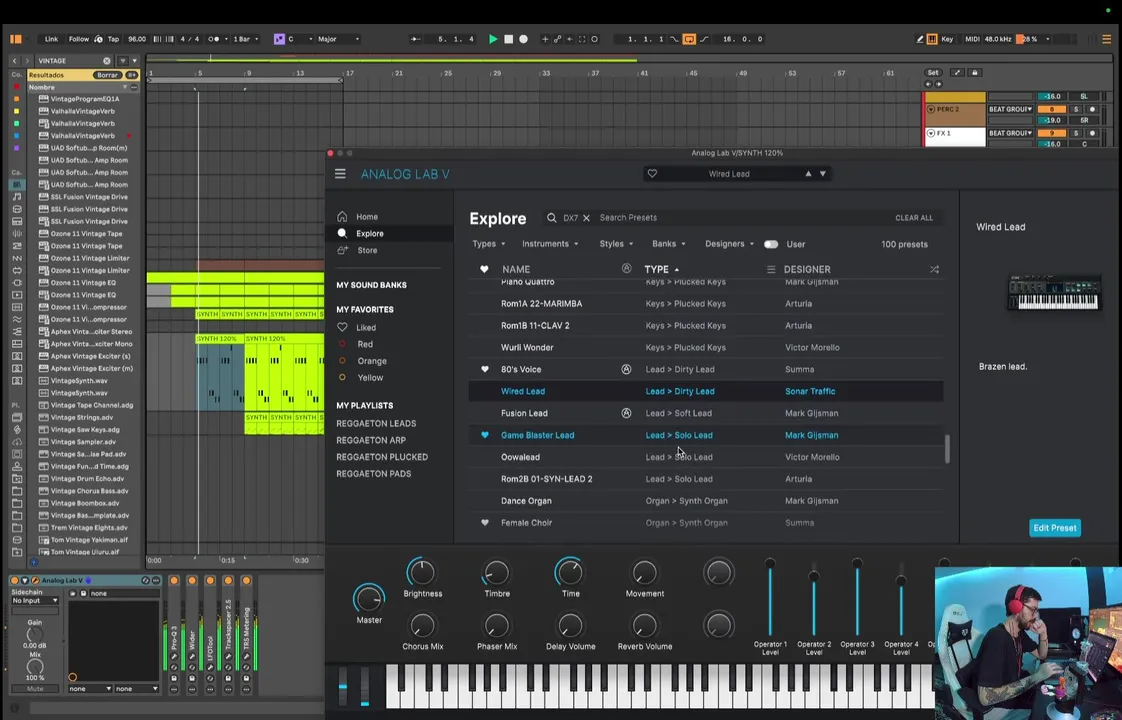Click the Tap tempo button
Viewport: 1122px width, 720px height.
click(113, 39)
